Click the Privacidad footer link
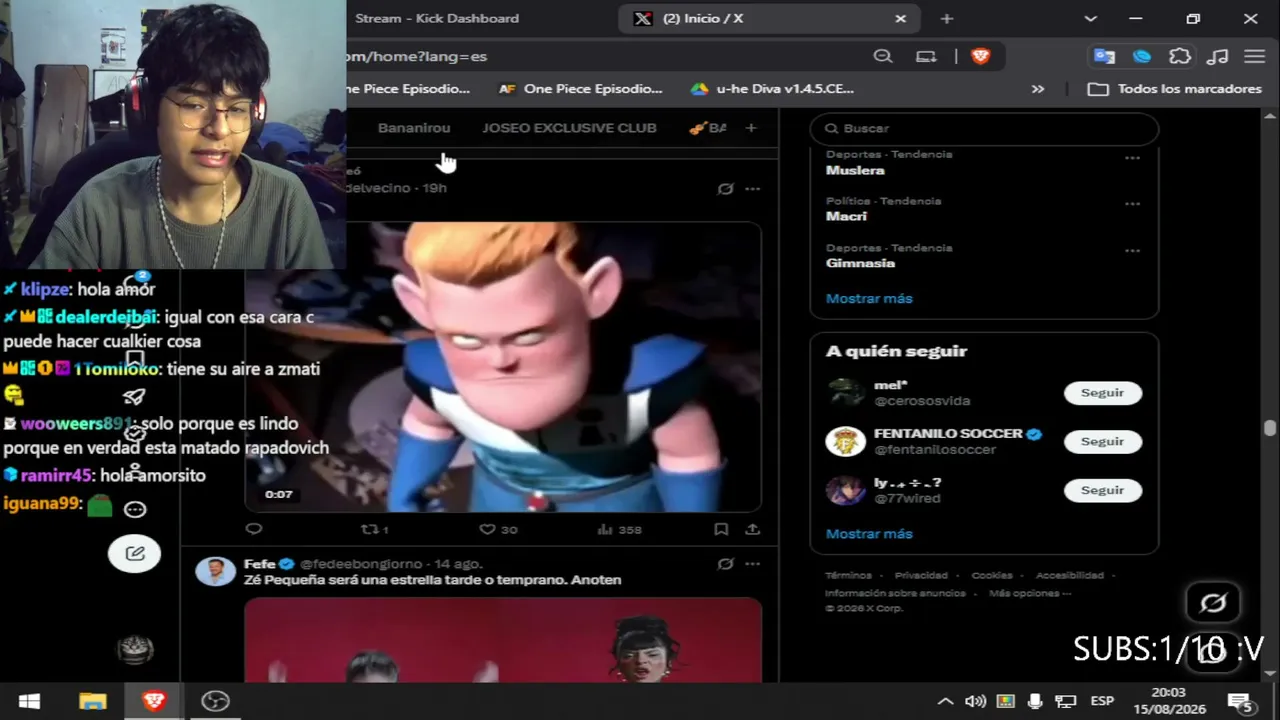 921,575
